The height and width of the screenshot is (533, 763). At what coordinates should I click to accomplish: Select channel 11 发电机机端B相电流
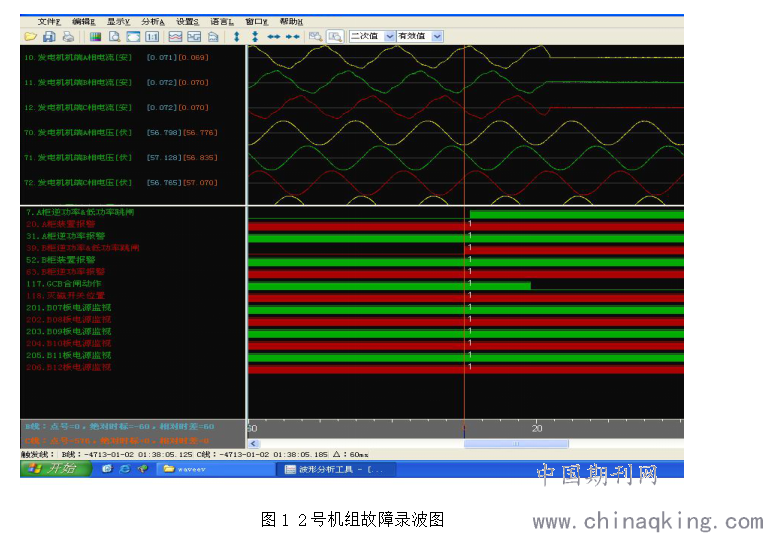pyautogui.click(x=78, y=82)
